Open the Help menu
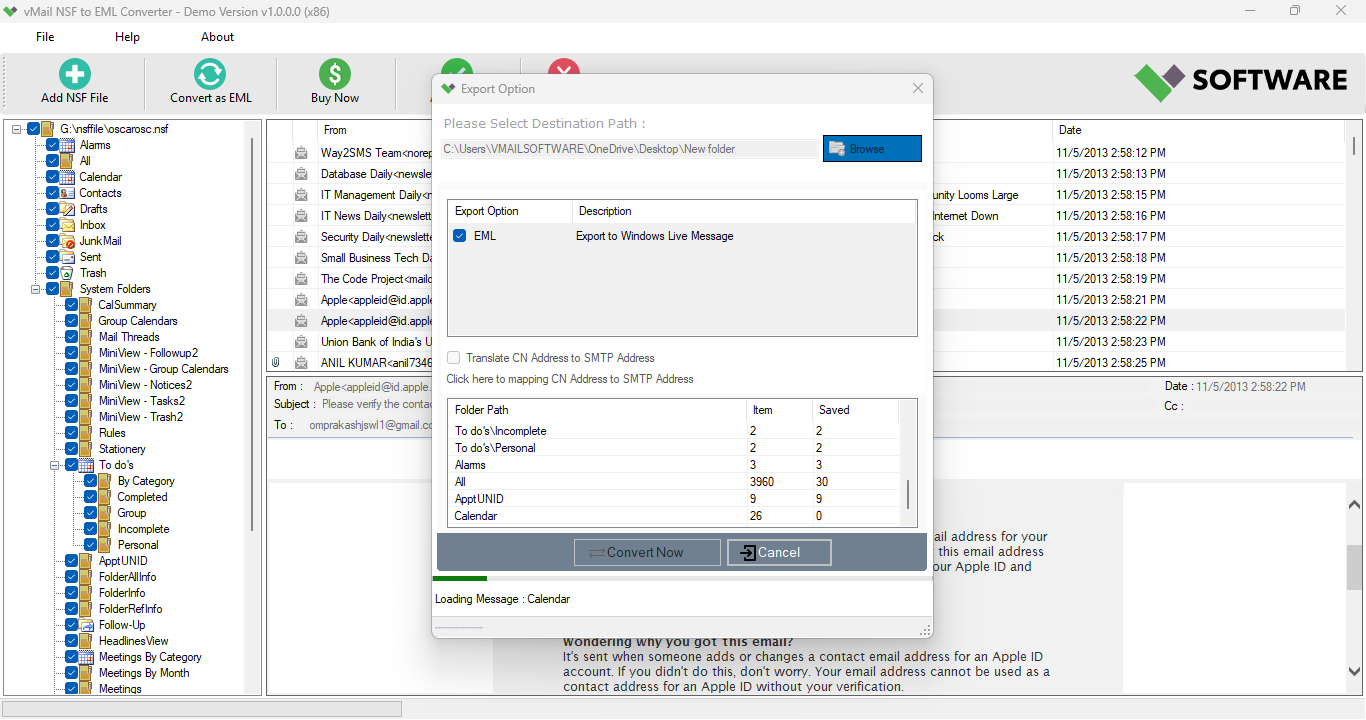The width and height of the screenshot is (1366, 720). [127, 37]
